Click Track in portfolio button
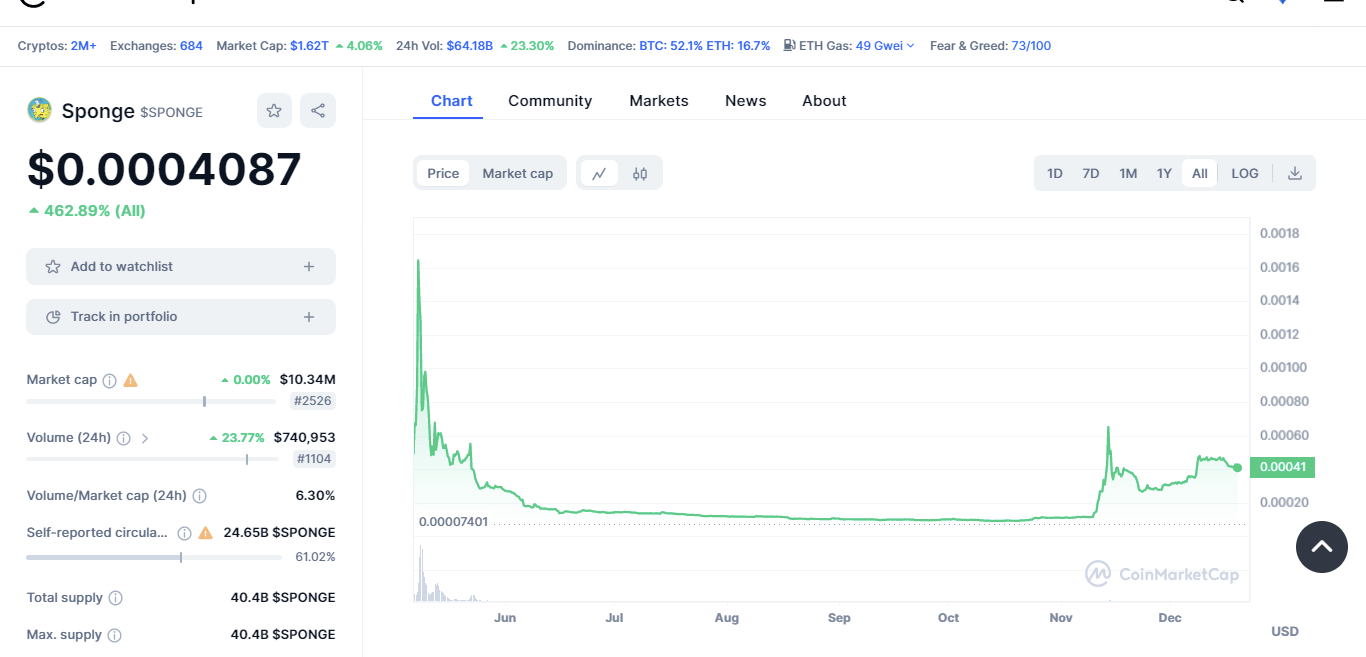Screen dimensions: 1366x657 pos(181,317)
